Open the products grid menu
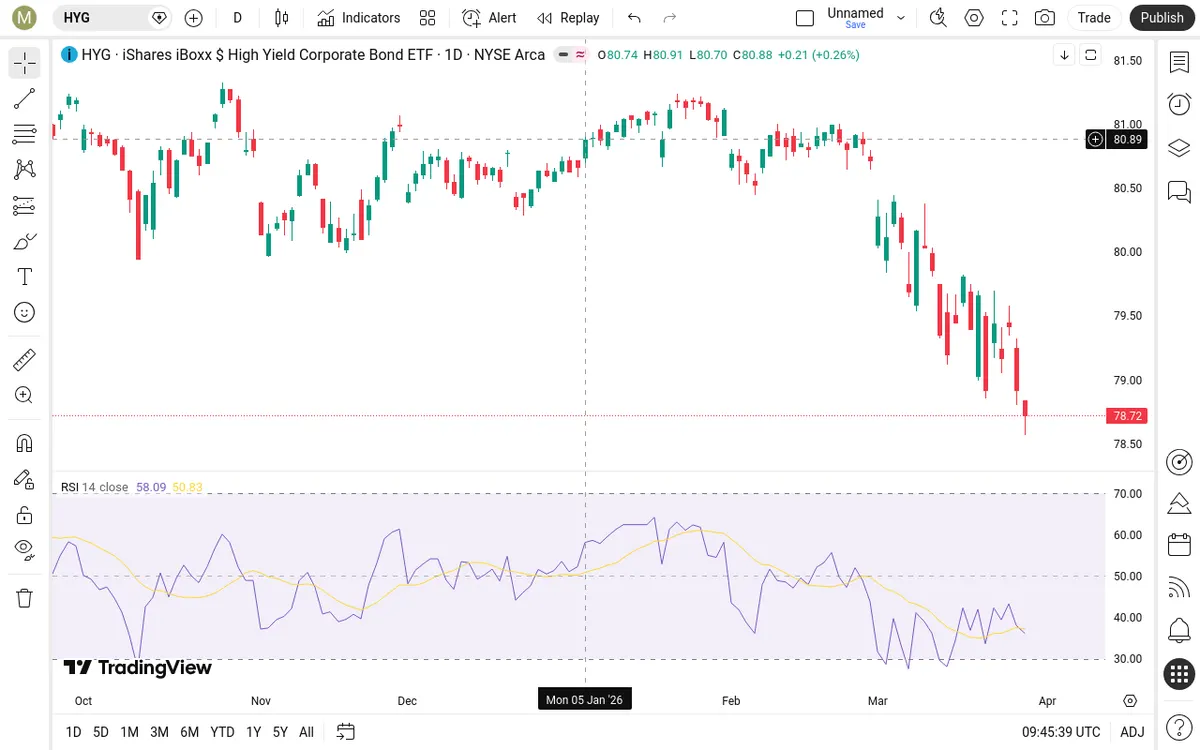Screen dimensions: 1200x750 tap(1179, 674)
